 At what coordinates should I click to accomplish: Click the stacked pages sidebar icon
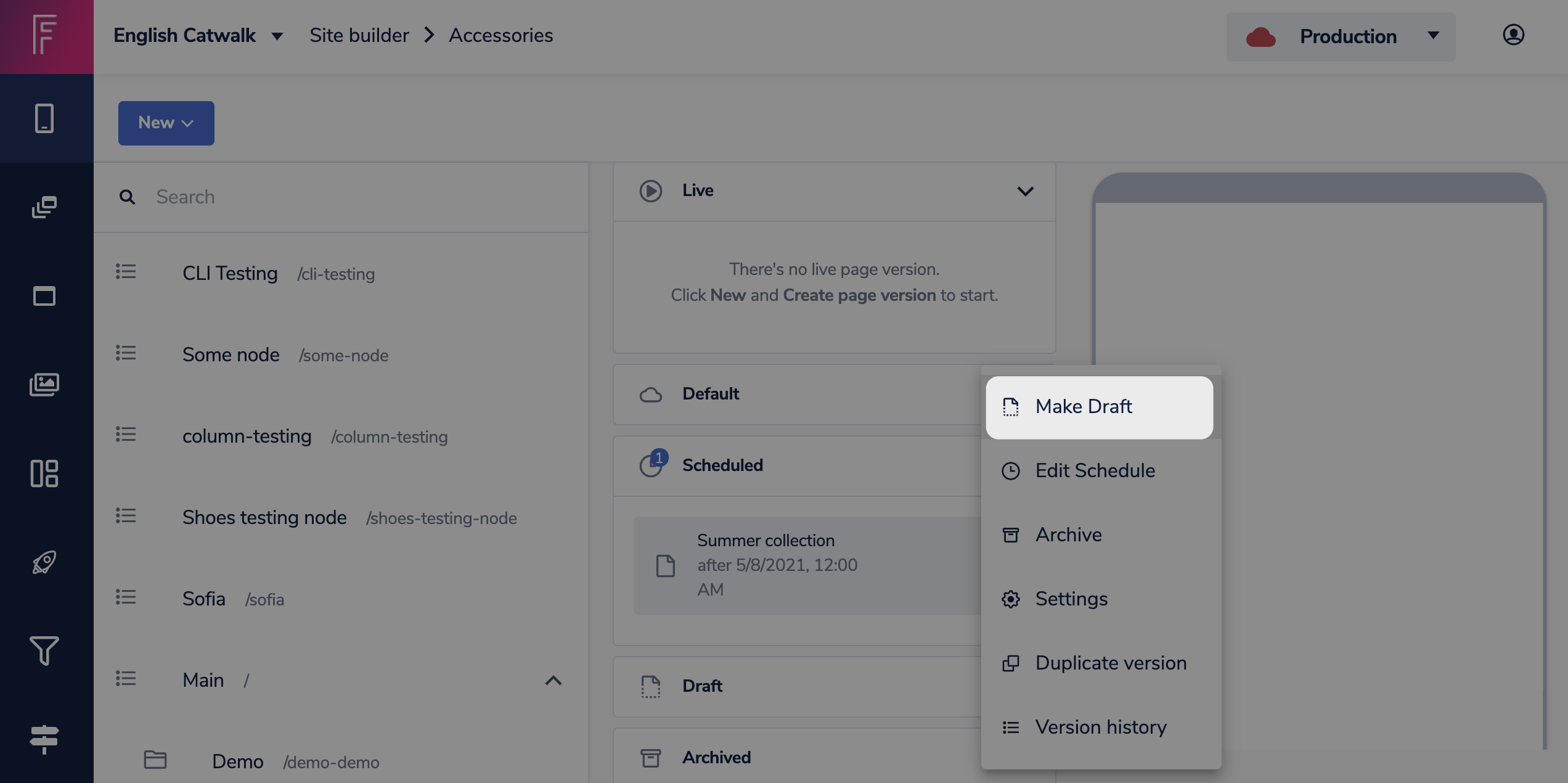[44, 207]
